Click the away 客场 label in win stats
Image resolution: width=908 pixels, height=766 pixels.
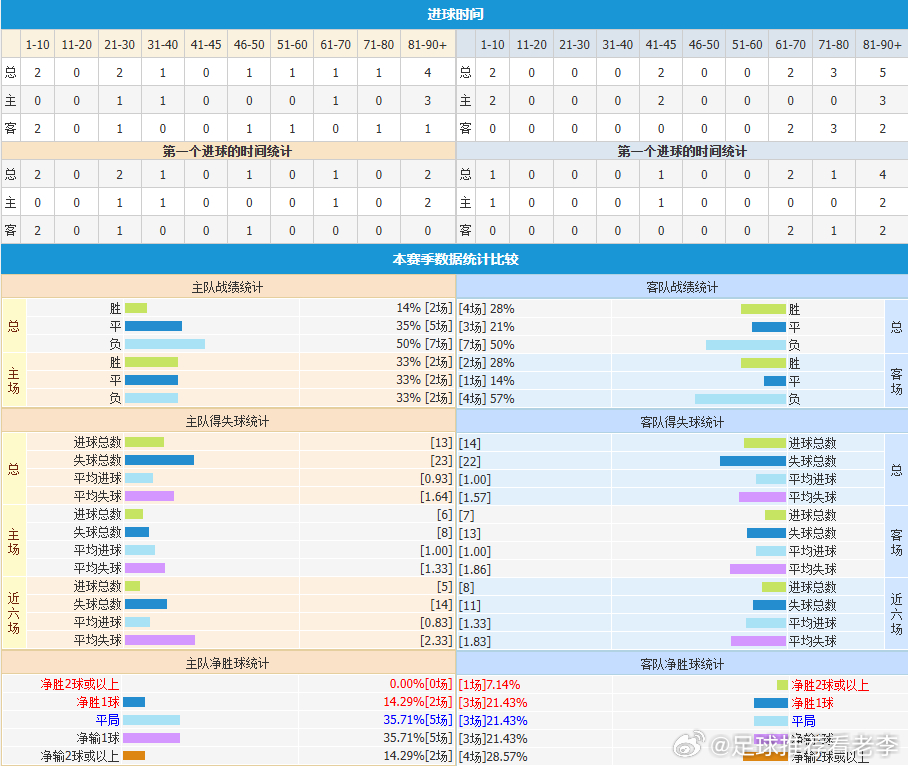896,381
